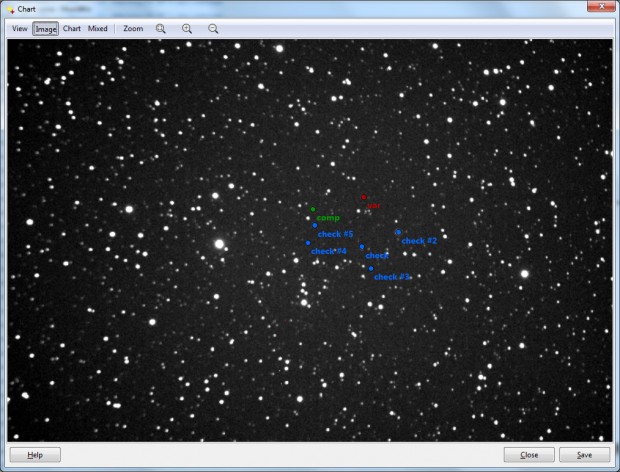Click the Close button at bottom
Image resolution: width=620 pixels, height=472 pixels.
click(529, 455)
